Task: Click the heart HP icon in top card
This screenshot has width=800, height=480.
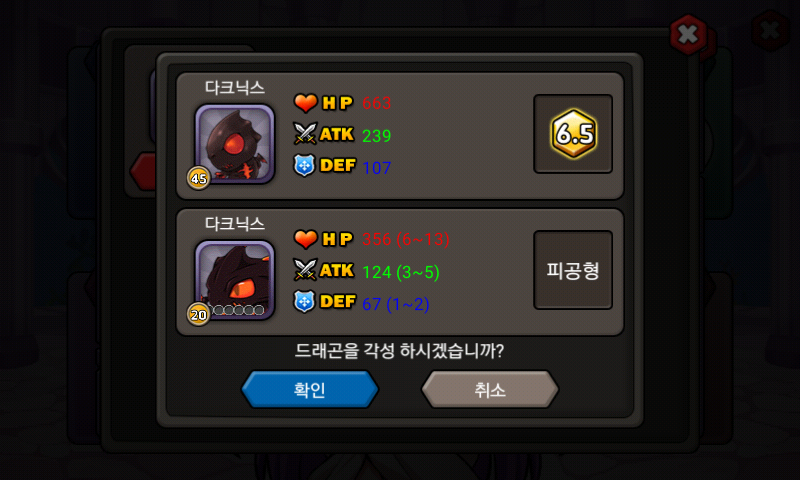Action: [306, 103]
